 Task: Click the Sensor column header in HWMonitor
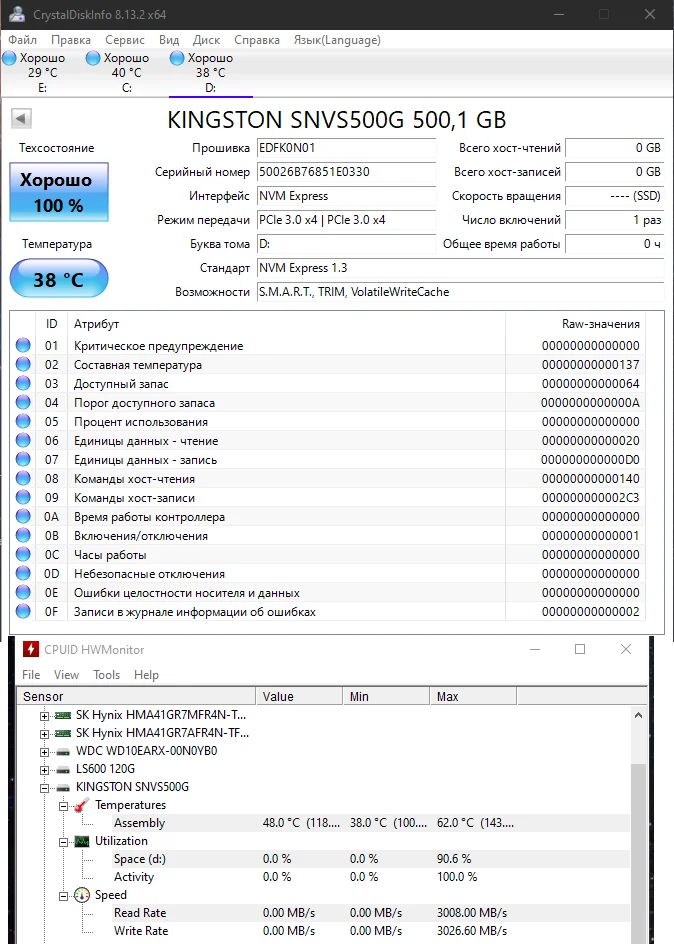[137, 697]
